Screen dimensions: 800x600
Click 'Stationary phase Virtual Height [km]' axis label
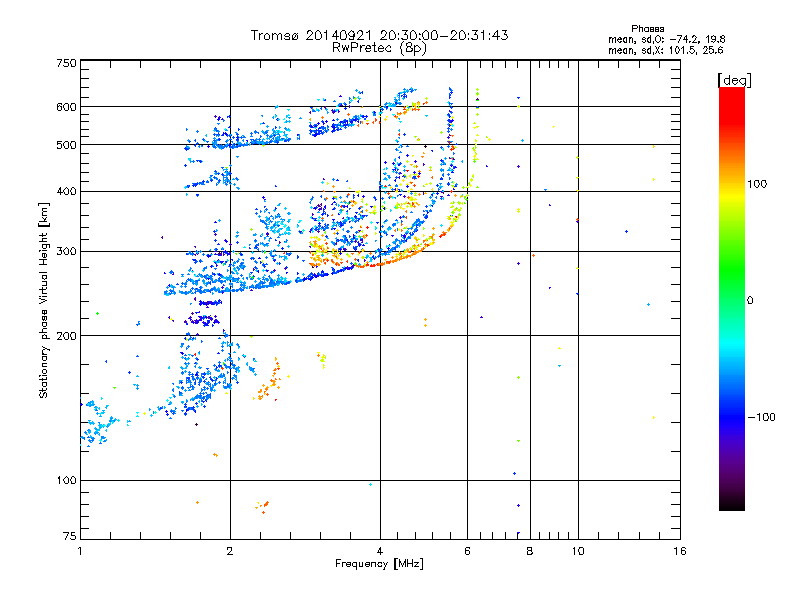pos(44,300)
